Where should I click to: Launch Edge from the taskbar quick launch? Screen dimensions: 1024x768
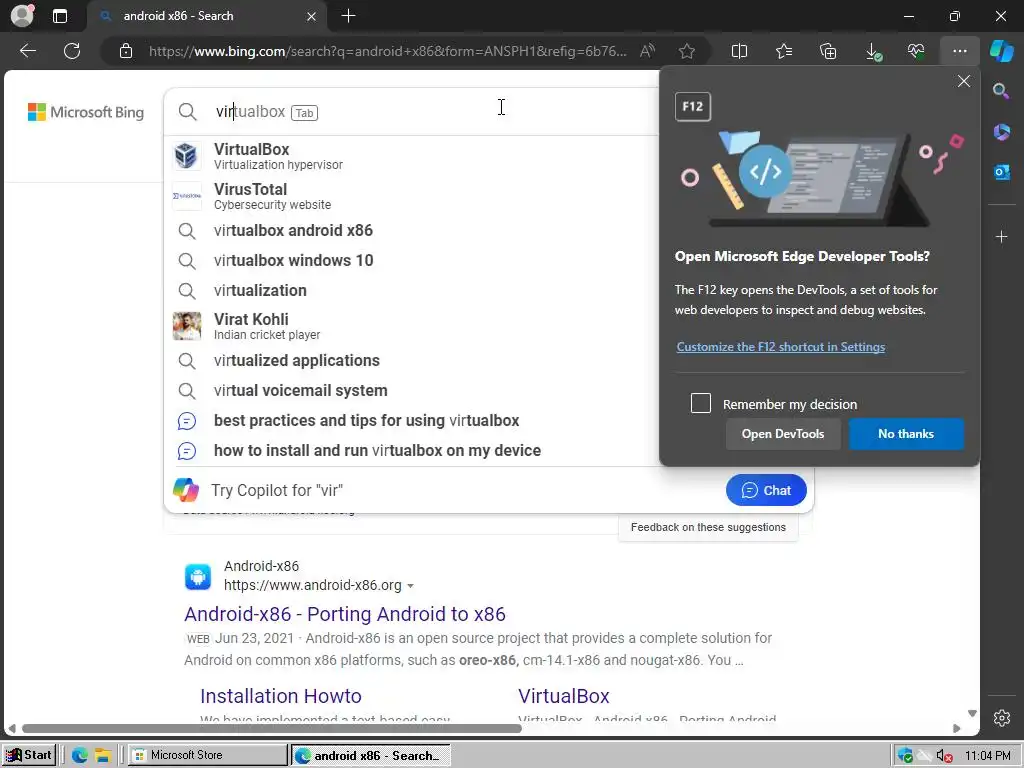pos(80,756)
